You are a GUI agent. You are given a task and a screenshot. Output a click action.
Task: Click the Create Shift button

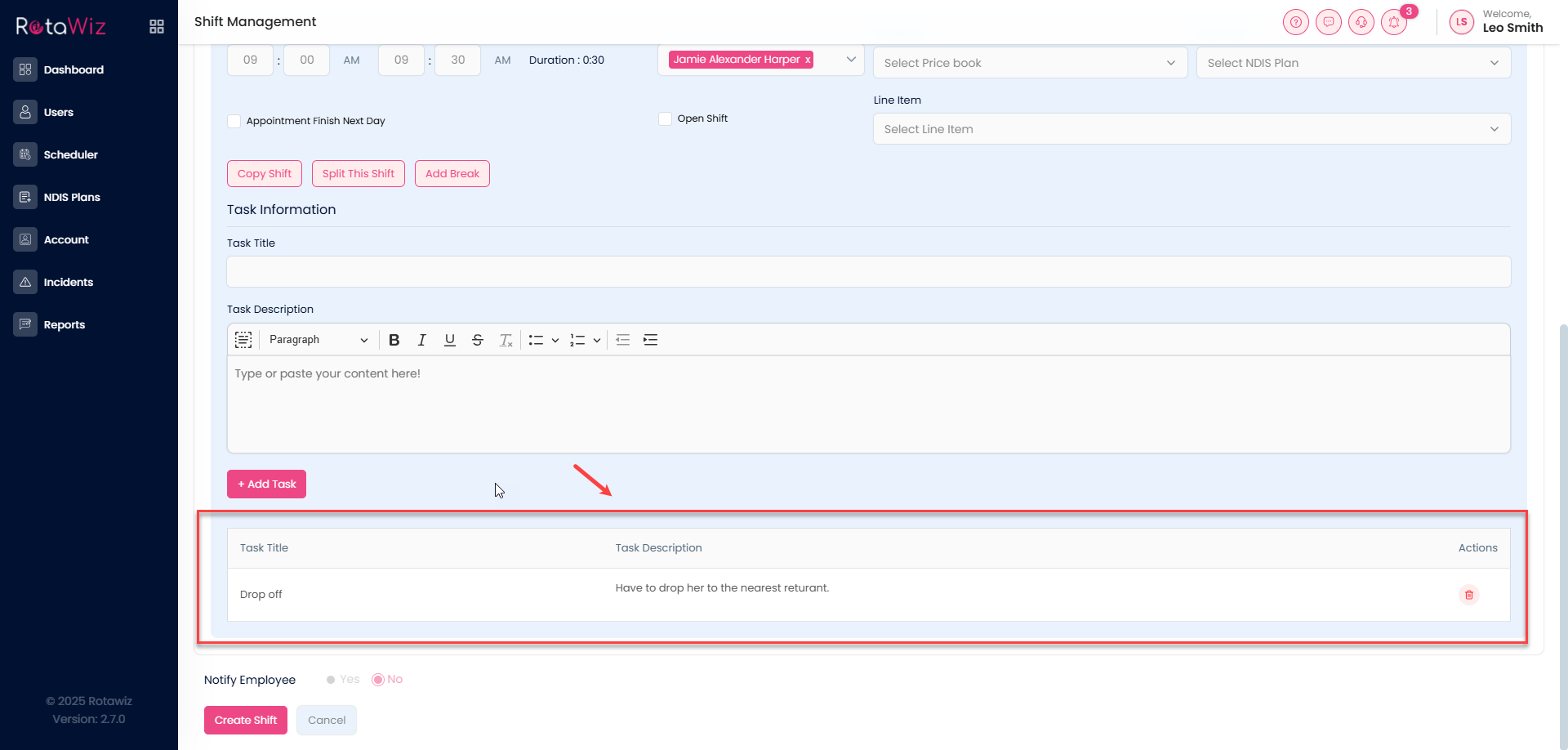pos(245,720)
